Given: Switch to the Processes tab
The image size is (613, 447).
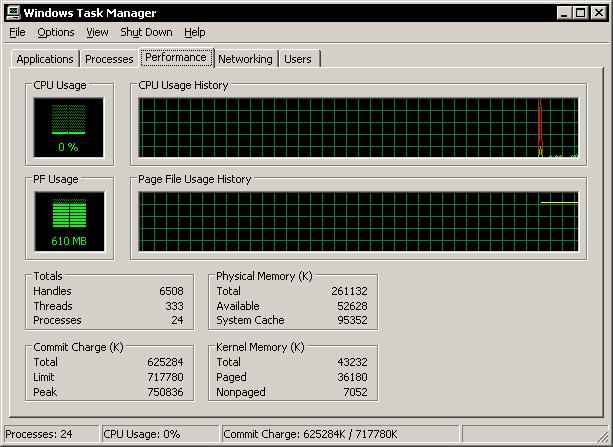Looking at the screenshot, I should (109, 59).
